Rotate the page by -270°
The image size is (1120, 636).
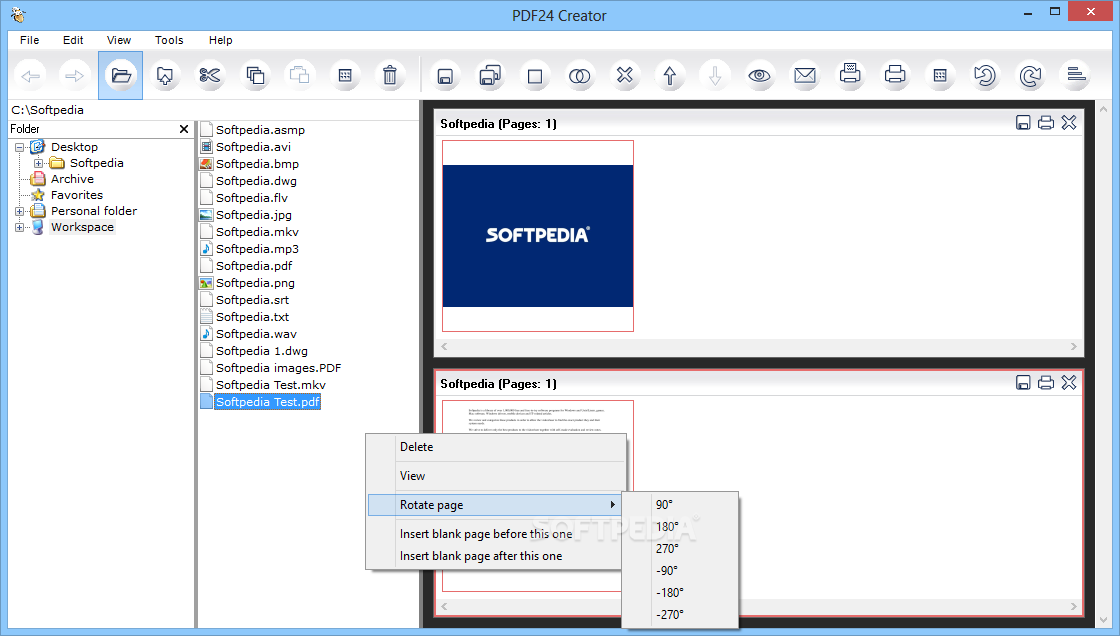[680, 615]
